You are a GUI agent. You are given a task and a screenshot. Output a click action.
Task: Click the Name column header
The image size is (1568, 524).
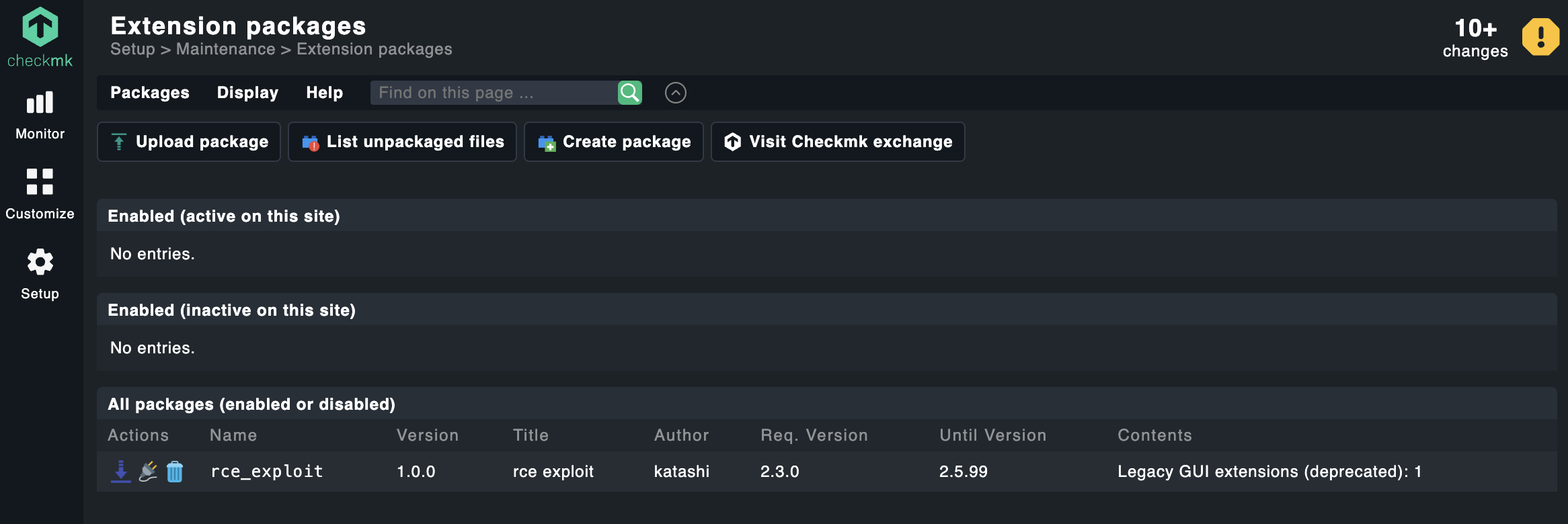point(233,435)
